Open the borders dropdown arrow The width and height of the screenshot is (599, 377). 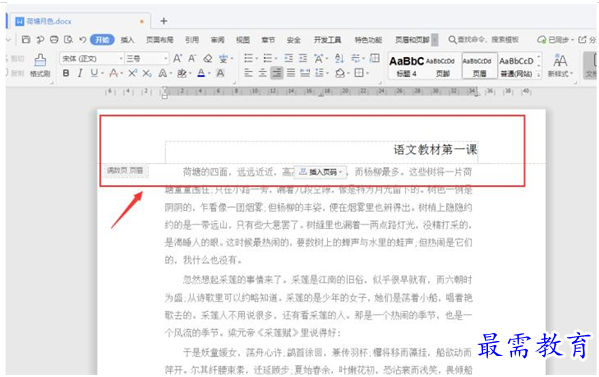point(367,73)
